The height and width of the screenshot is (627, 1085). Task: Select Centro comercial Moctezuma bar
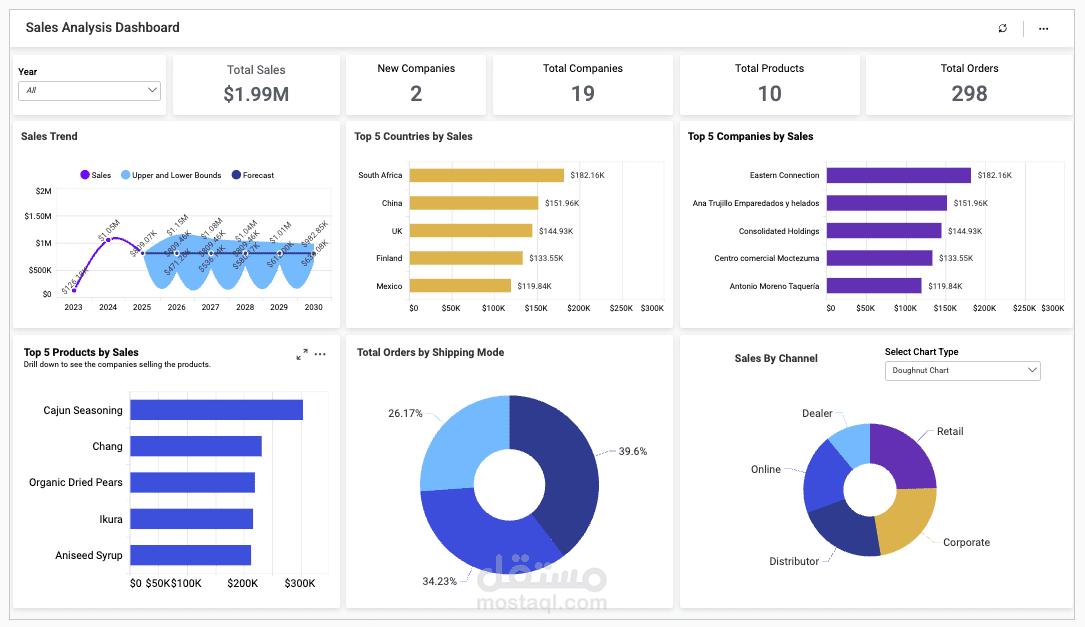879,258
